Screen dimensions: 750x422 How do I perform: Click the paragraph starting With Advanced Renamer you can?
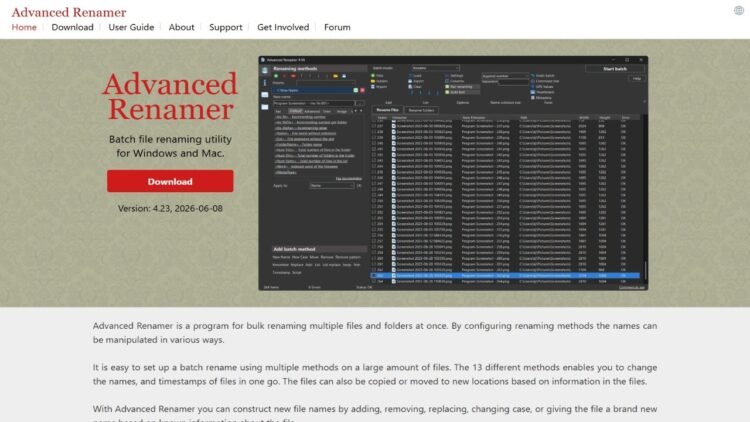[x=375, y=413]
